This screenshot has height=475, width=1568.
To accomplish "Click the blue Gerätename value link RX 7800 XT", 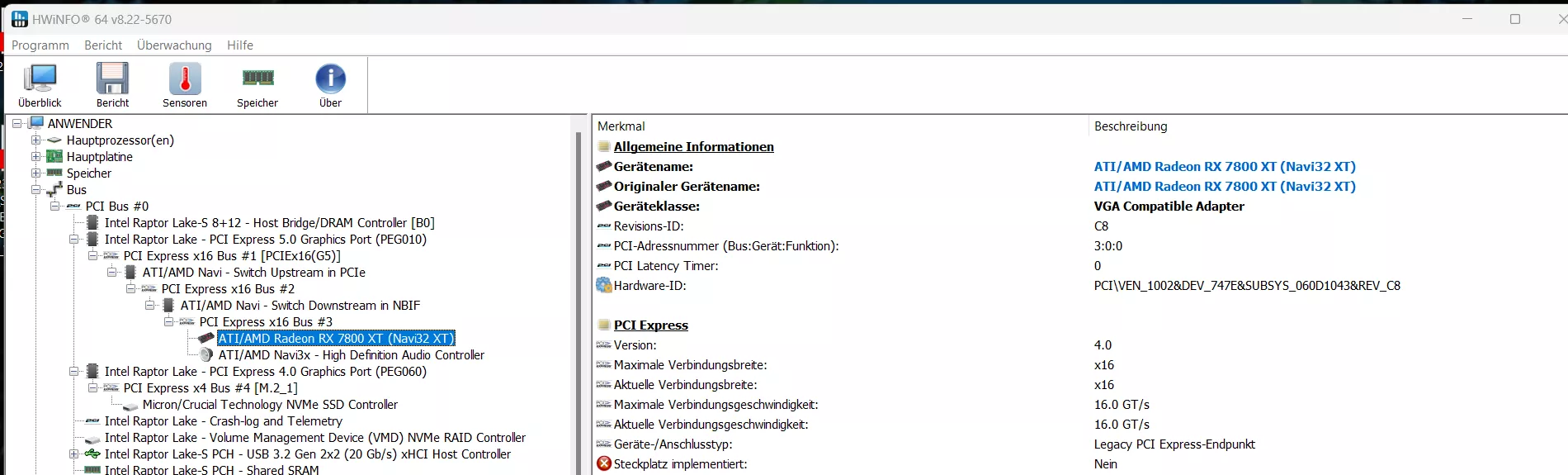I will pos(1225,166).
